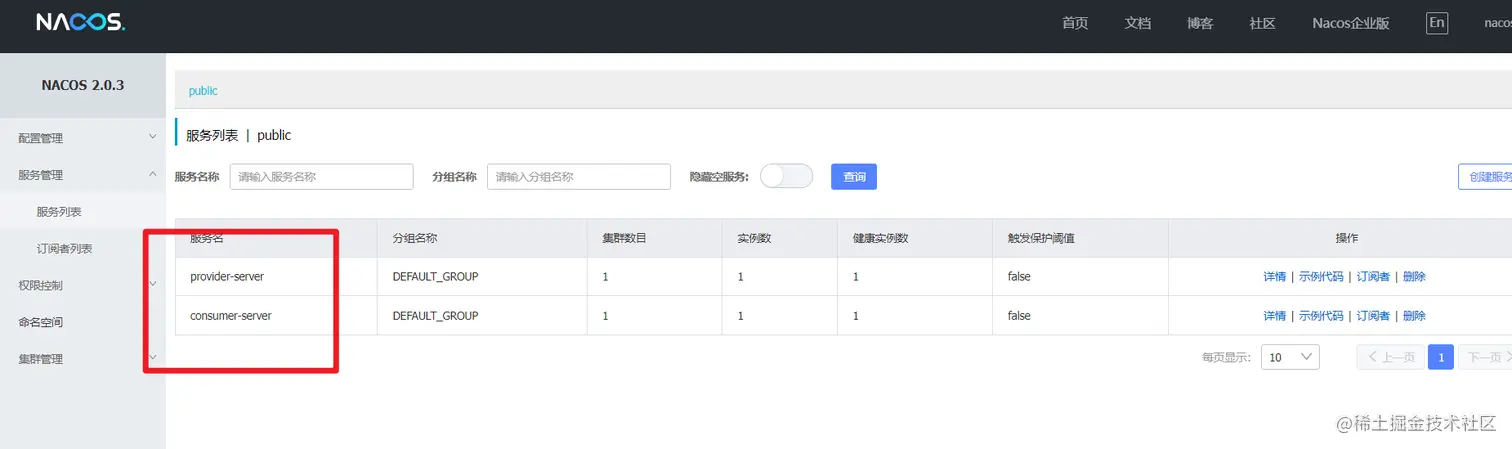Collapse the 服务管理 menu chevron

(153, 174)
